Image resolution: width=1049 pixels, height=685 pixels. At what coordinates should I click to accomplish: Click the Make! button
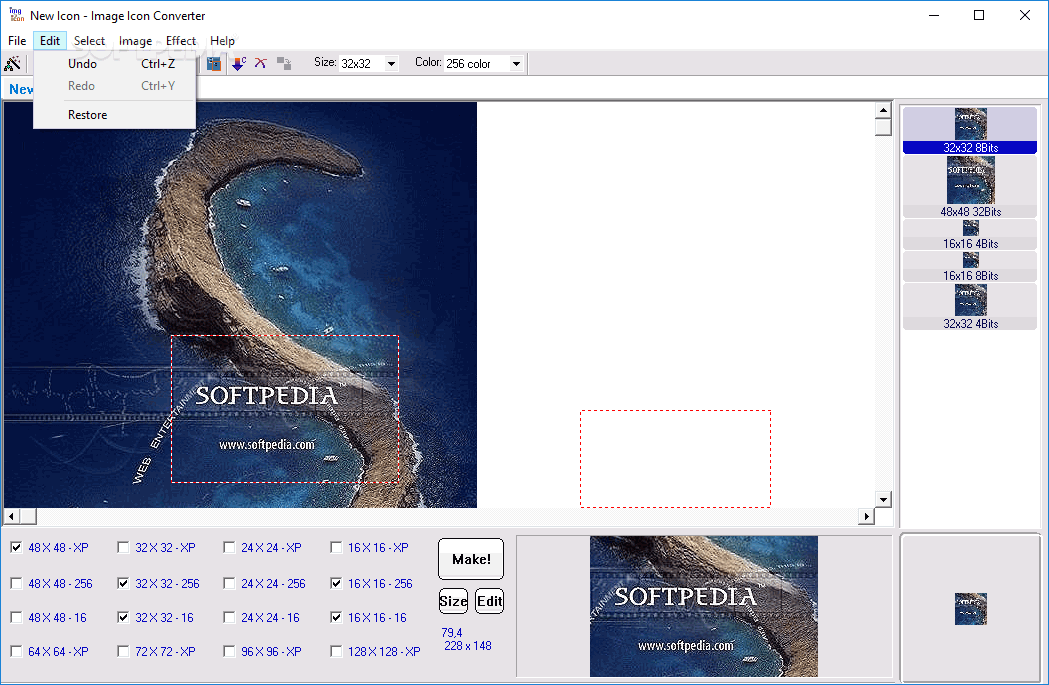471,559
